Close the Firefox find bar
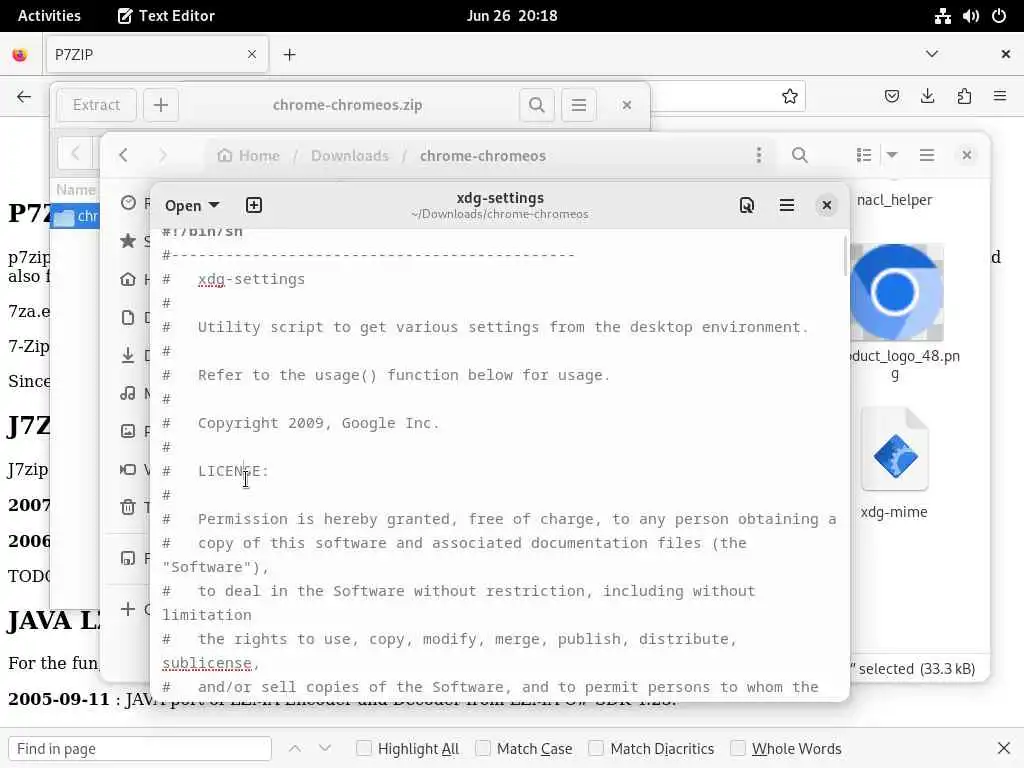This screenshot has height=768, width=1024. tap(1004, 748)
